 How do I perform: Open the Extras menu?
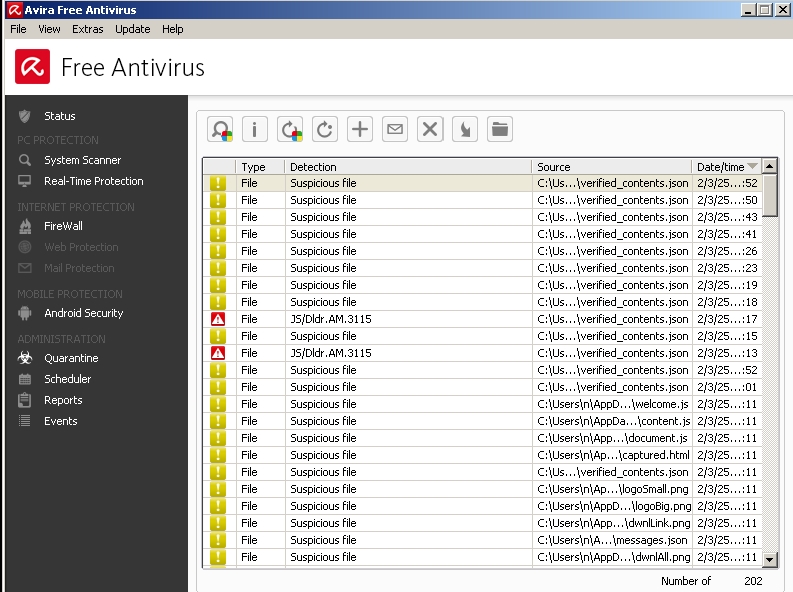click(87, 29)
